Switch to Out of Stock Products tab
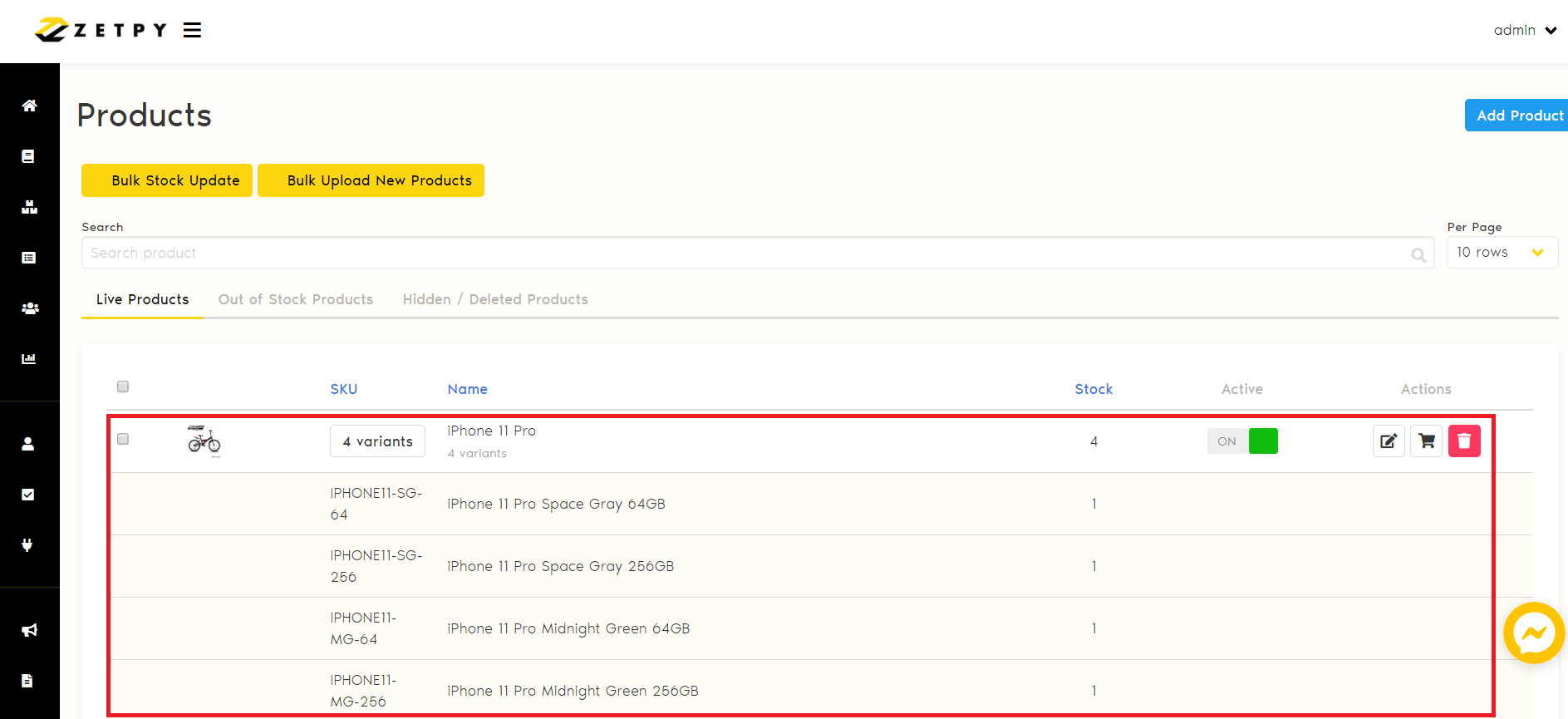 (296, 299)
